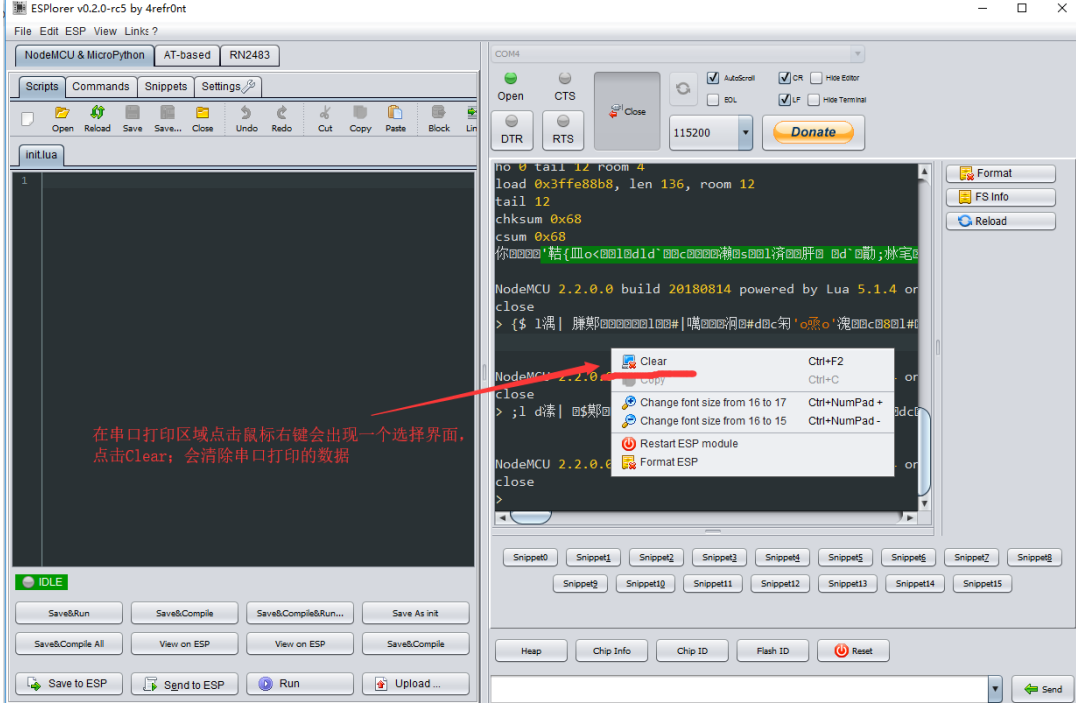Screen dimensions: 1076x706
Task: Click the Save As toolbar icon
Action: [167, 119]
